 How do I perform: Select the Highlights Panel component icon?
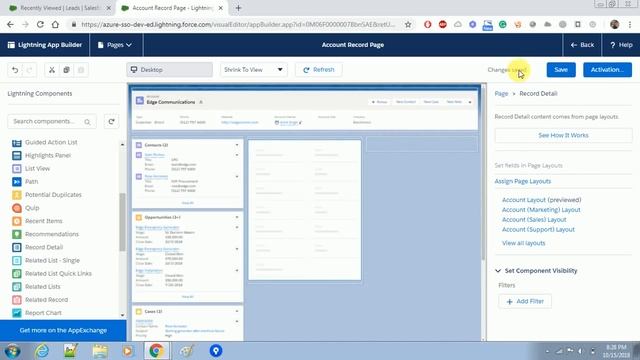(17, 156)
